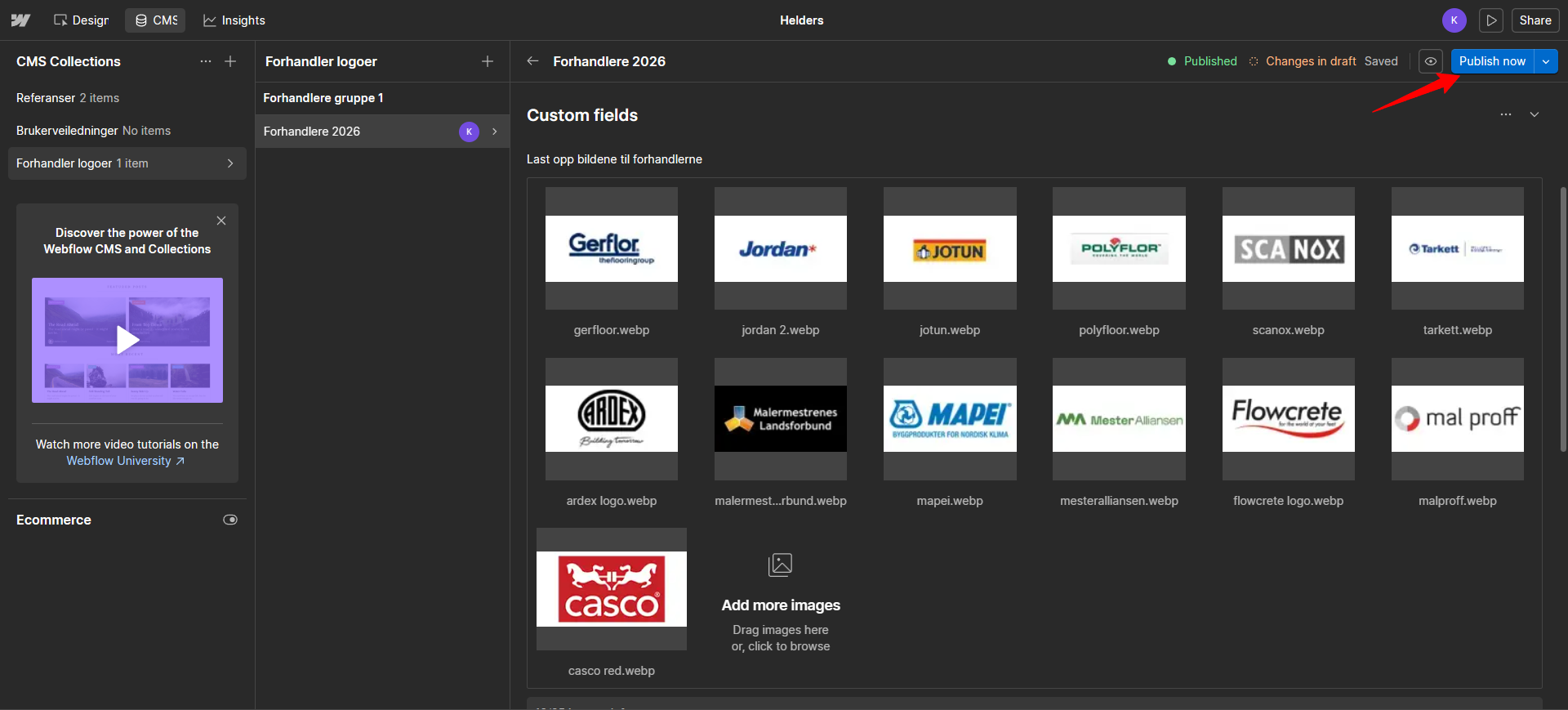Image resolution: width=1568 pixels, height=710 pixels.
Task: Select the Malermestrenes Landsforbund logo thumbnail
Action: point(781,419)
